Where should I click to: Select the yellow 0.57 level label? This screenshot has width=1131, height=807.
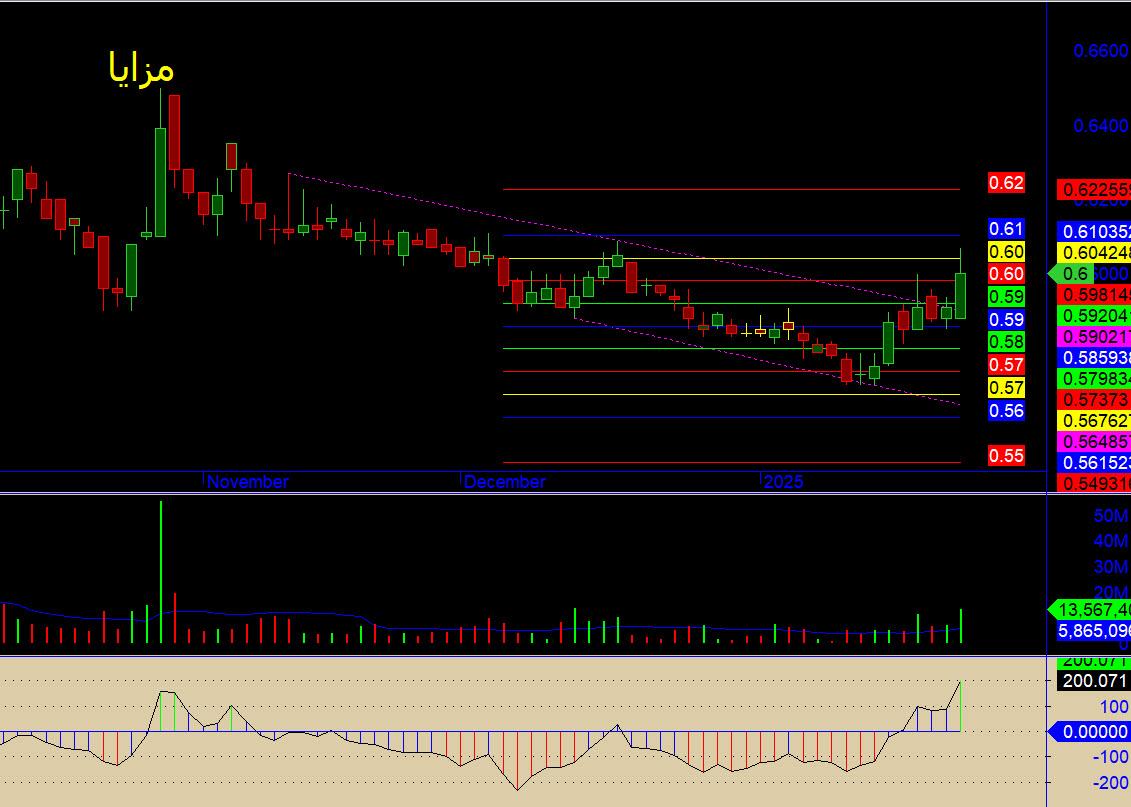click(1006, 388)
